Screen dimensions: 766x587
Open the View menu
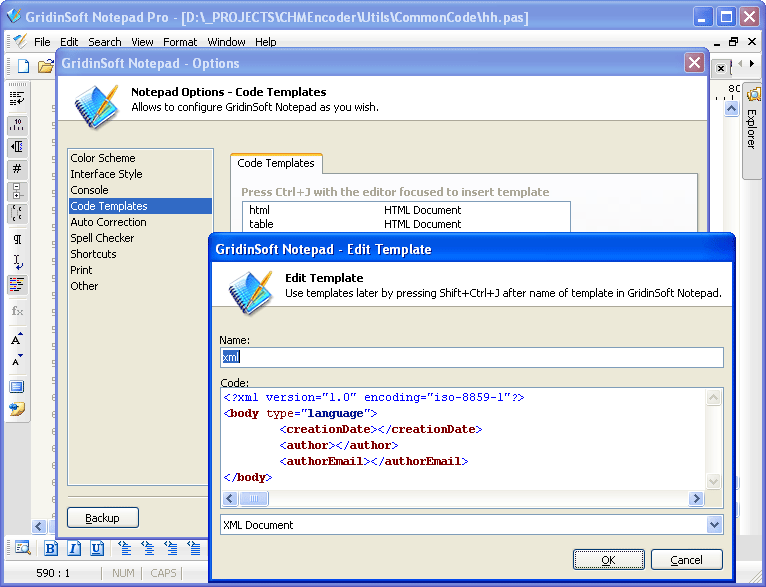tap(142, 42)
